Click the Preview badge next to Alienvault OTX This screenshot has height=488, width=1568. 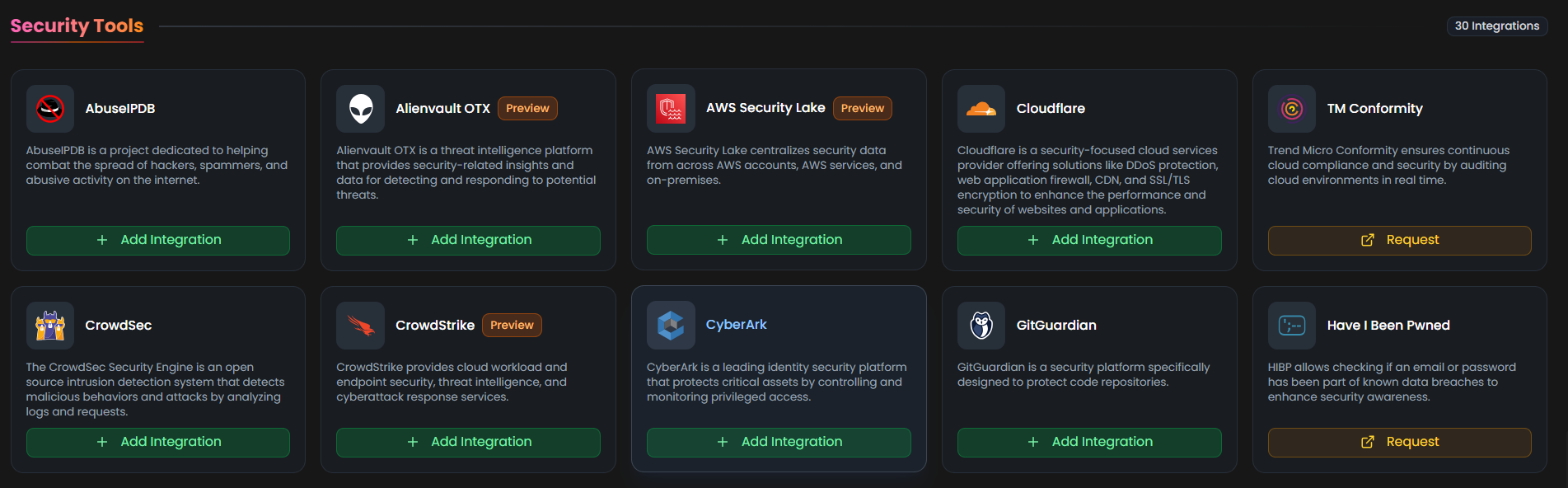tap(527, 109)
